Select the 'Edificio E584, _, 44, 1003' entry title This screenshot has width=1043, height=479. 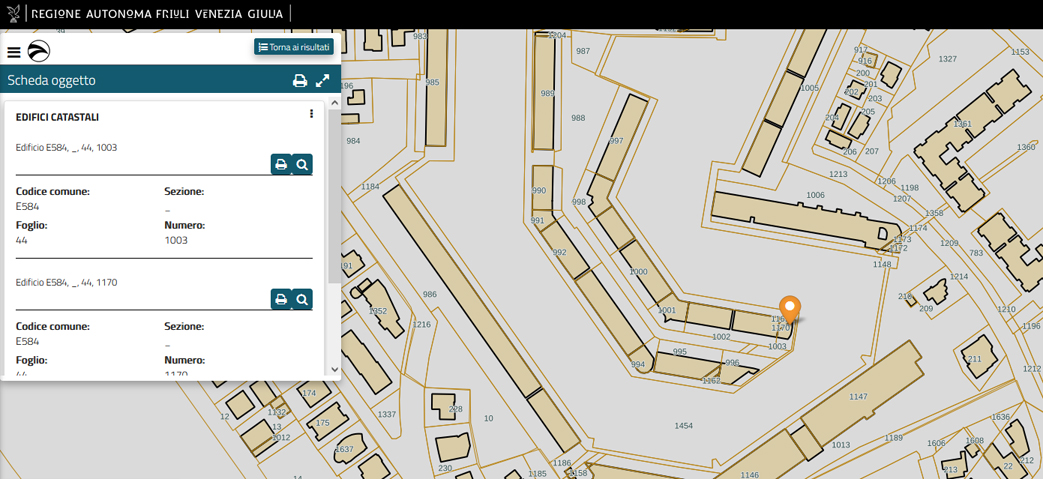pos(66,148)
